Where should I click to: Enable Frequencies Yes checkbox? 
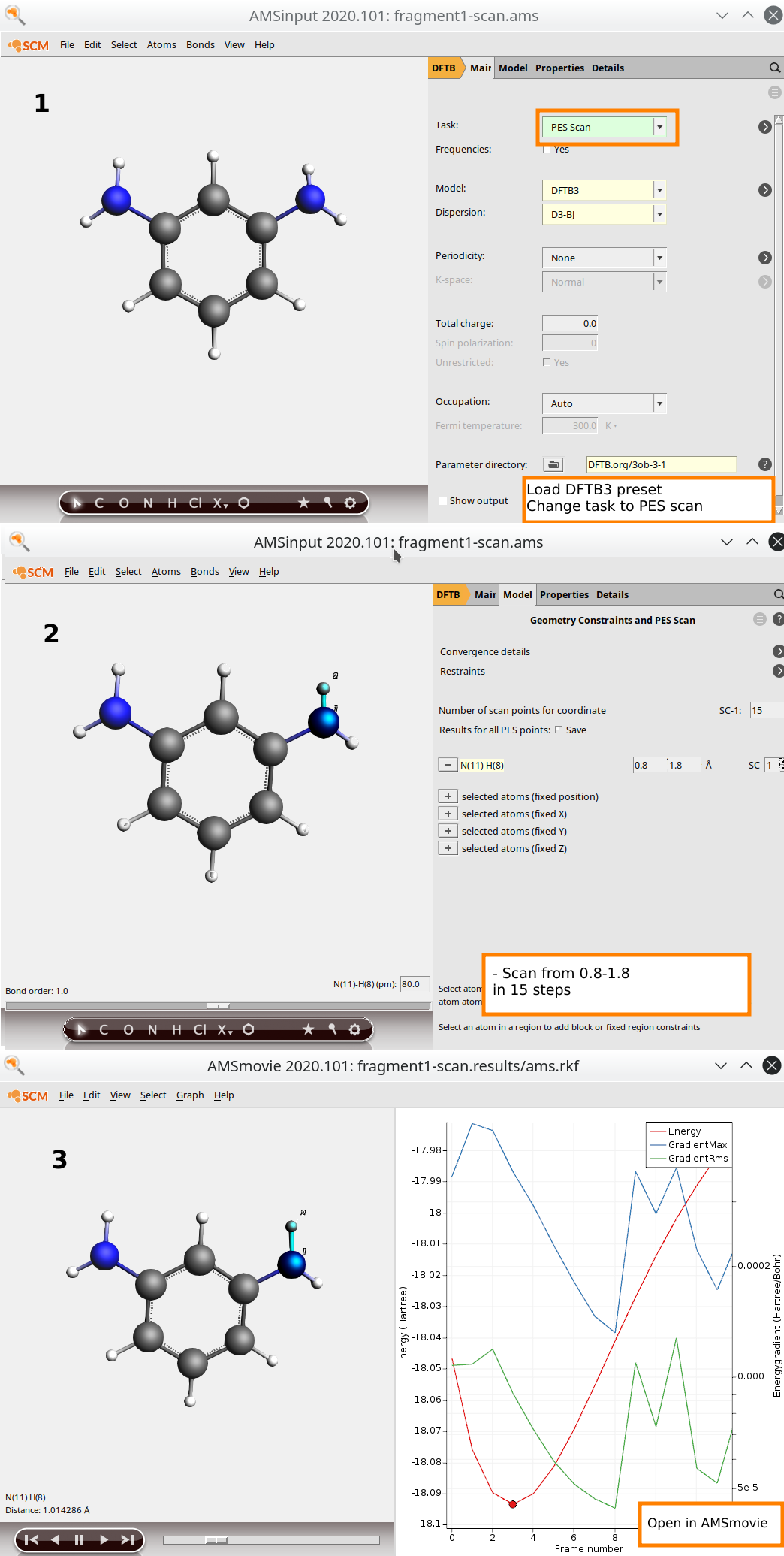(x=547, y=150)
